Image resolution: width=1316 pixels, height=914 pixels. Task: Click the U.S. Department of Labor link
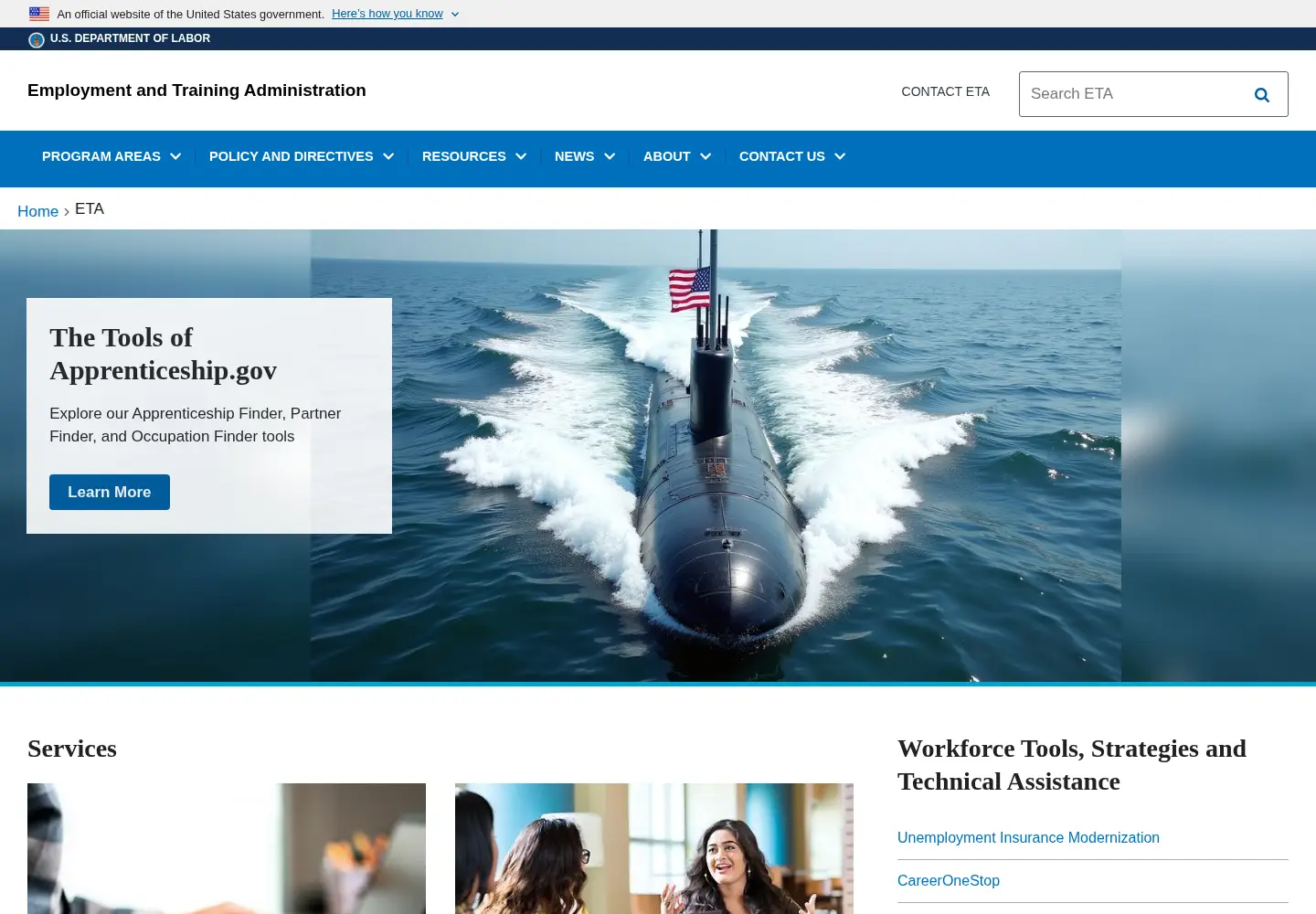point(130,38)
